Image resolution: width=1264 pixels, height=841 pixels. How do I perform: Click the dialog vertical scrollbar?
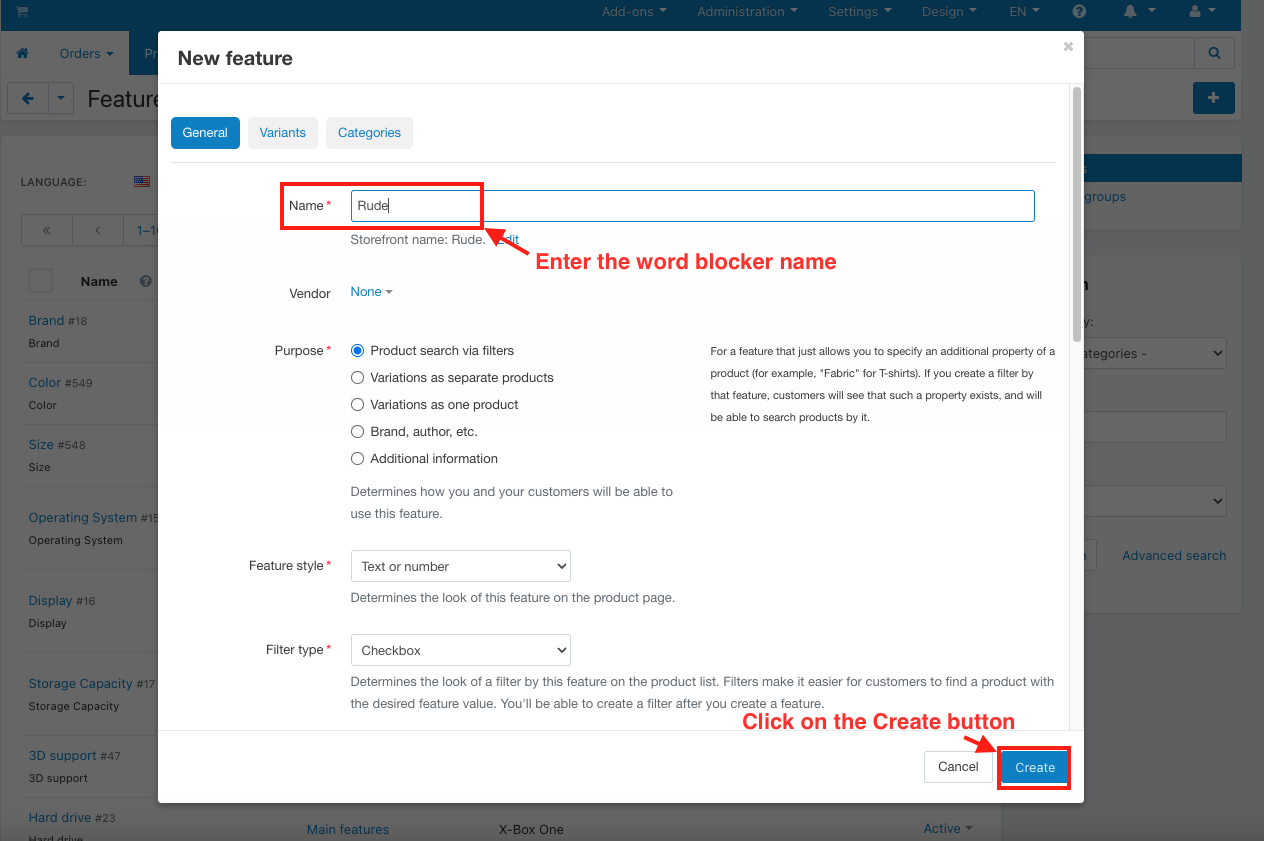(x=1076, y=215)
